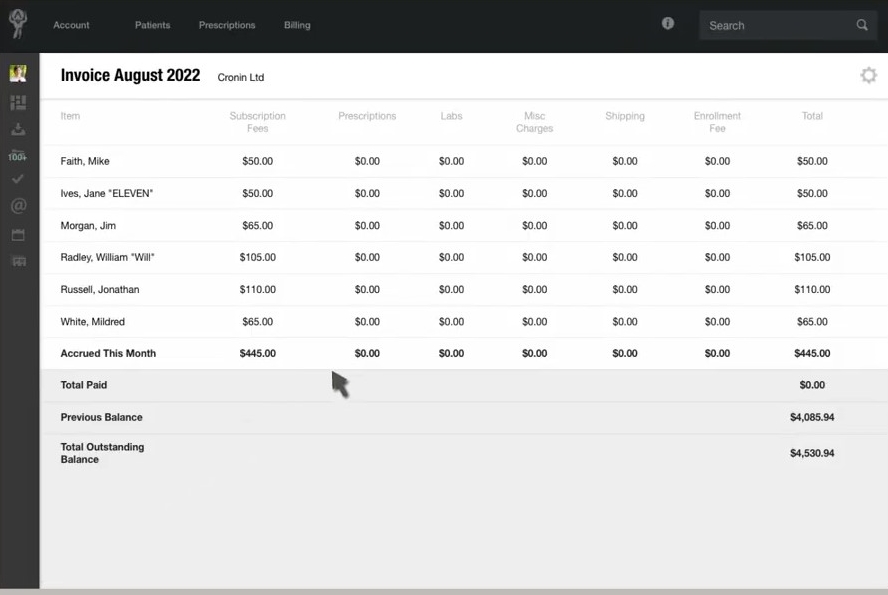
Task: Open the search magnifier icon
Action: (x=861, y=25)
